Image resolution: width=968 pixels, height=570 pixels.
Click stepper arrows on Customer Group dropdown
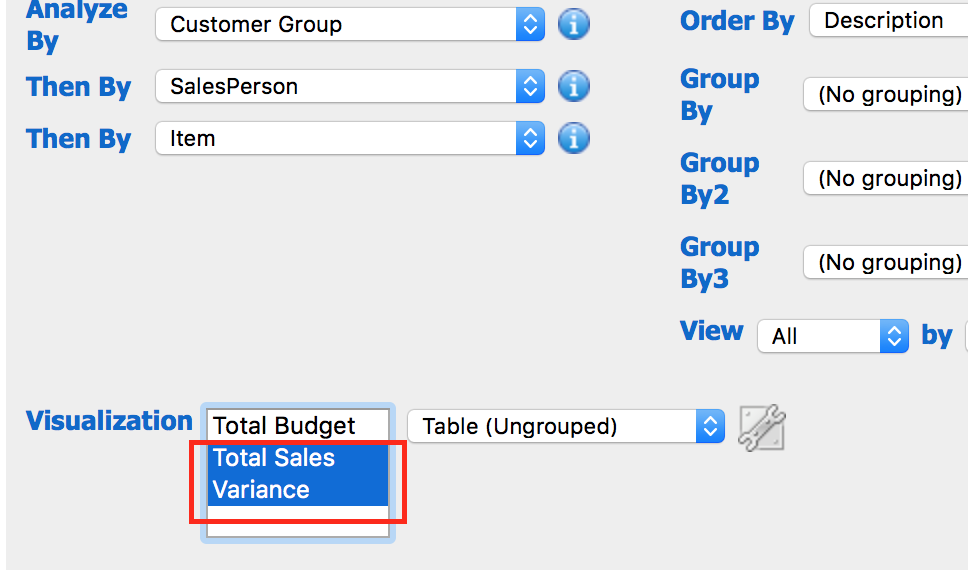click(530, 24)
